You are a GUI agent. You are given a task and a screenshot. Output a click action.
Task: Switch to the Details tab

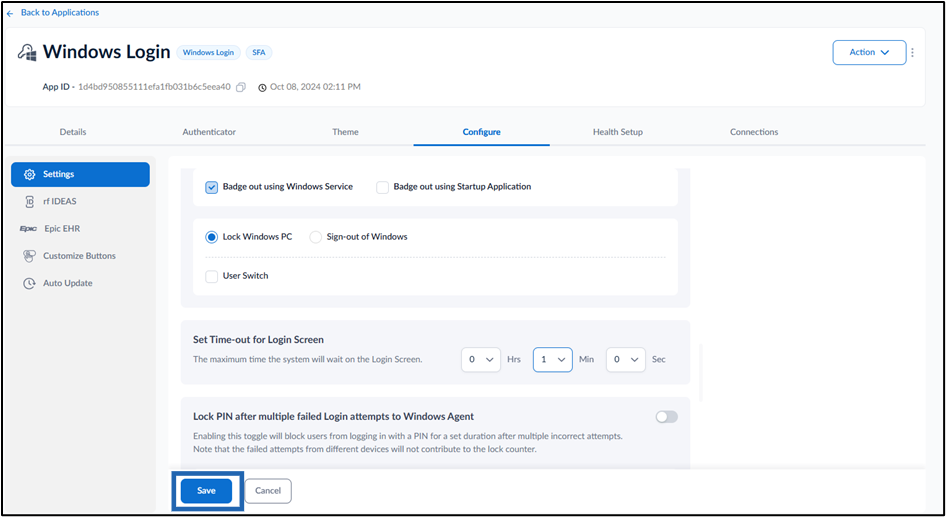73,132
